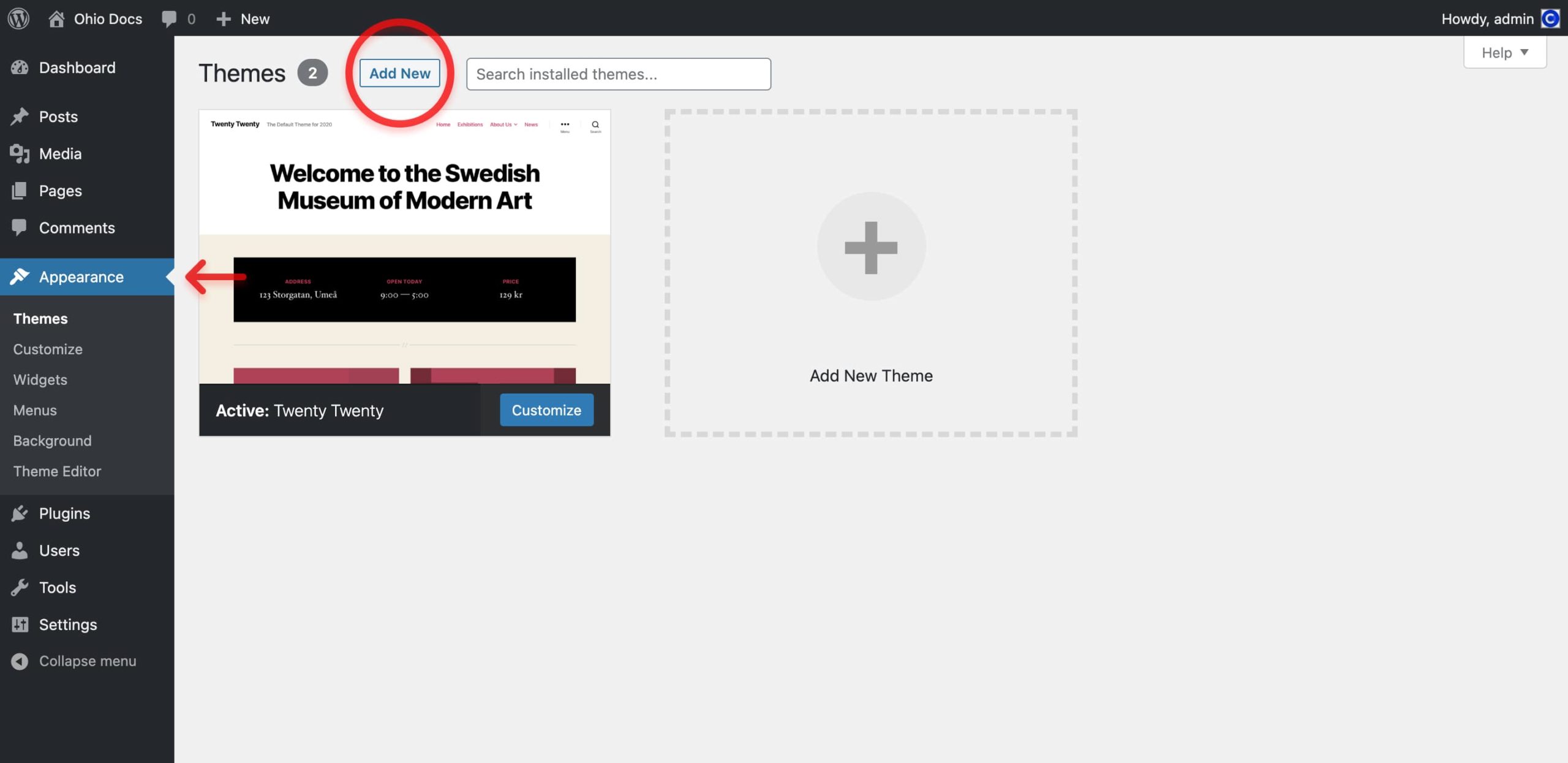The width and height of the screenshot is (1568, 763).
Task: Click the Posts pushpin icon
Action: pos(20,116)
